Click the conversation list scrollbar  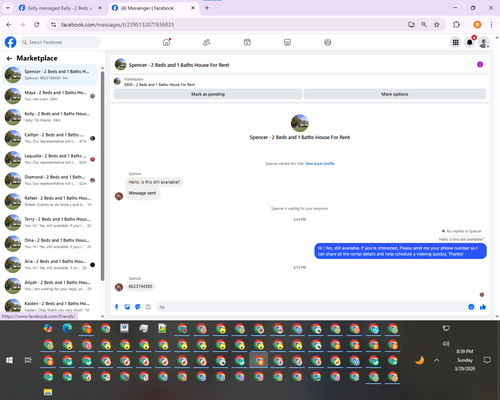[x=102, y=176]
